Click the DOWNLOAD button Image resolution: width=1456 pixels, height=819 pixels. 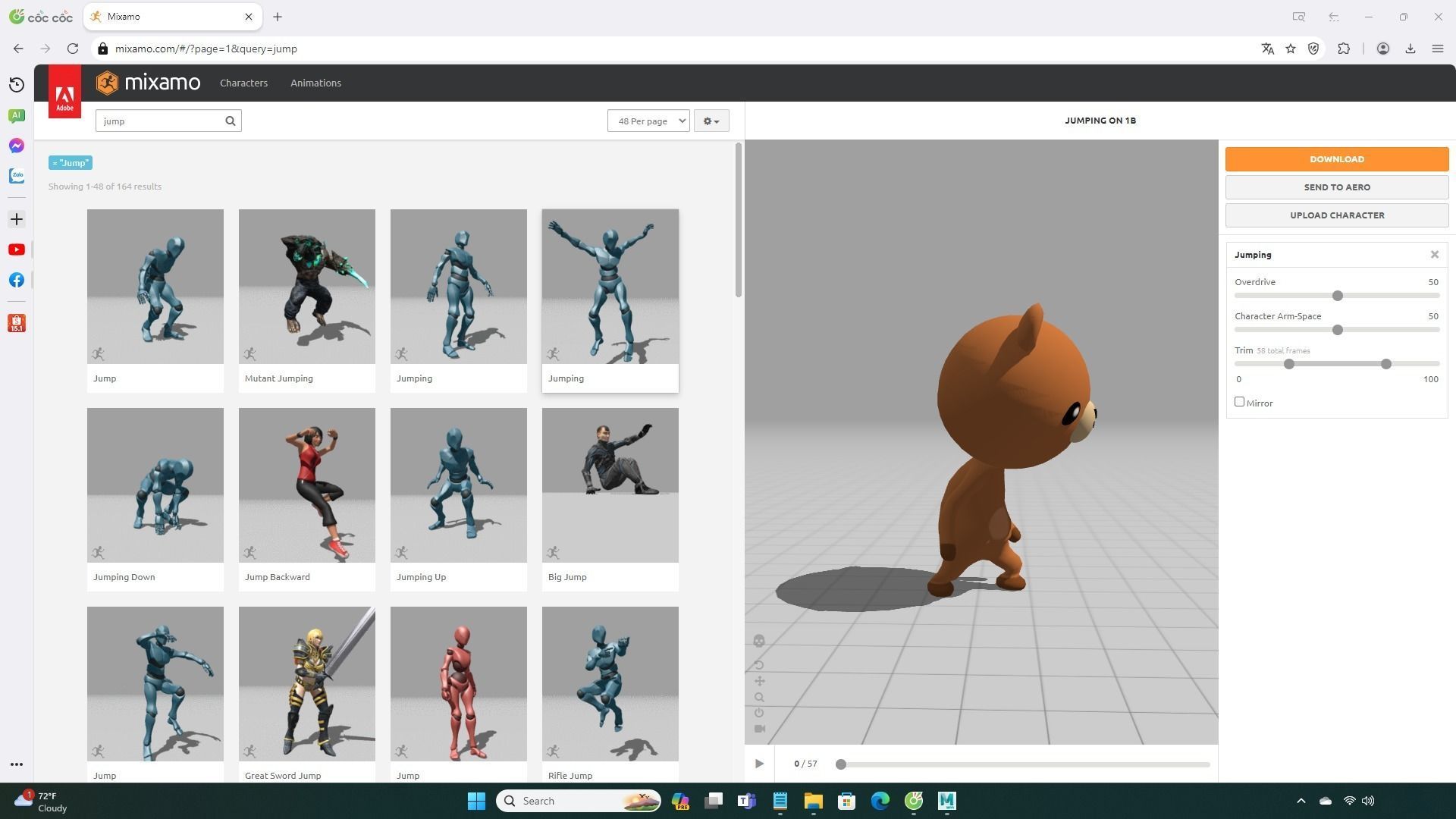(x=1337, y=159)
